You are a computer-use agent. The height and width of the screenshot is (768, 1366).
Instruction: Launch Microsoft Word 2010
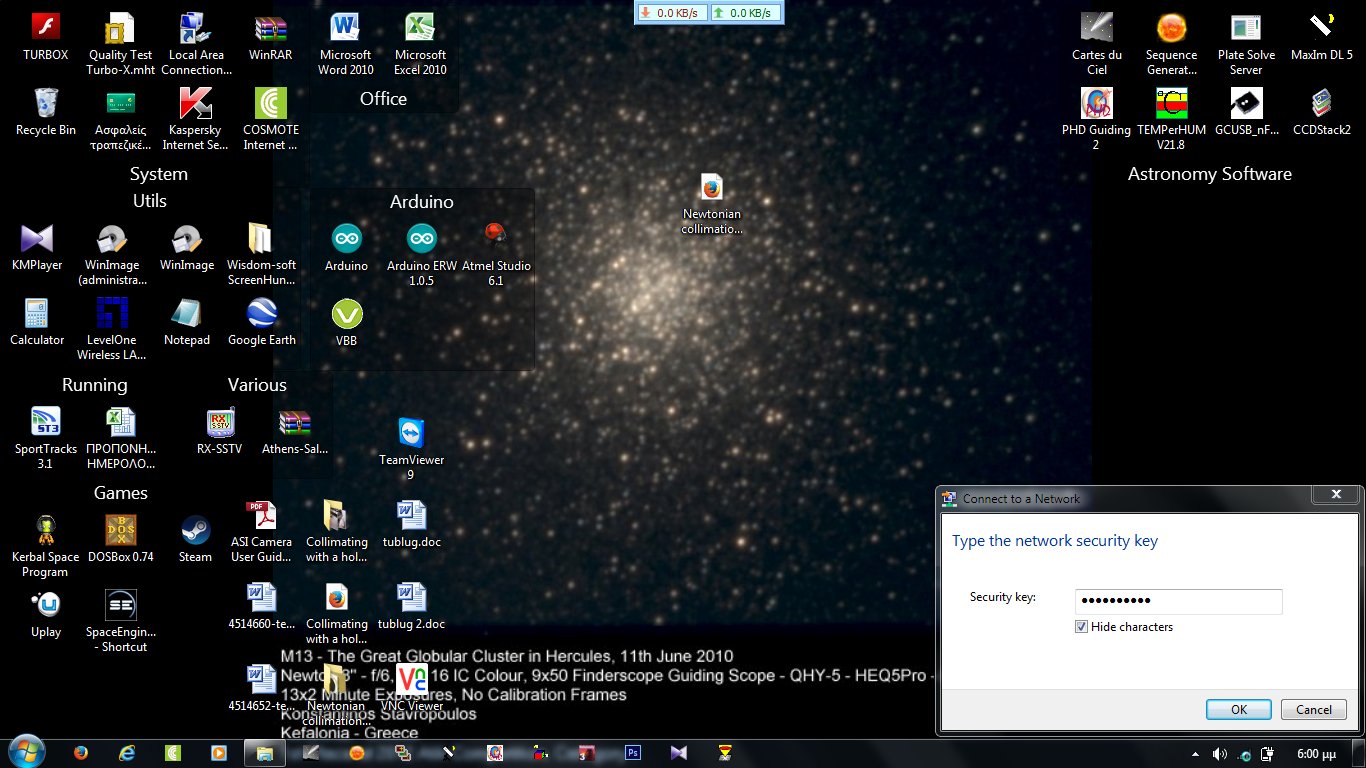(346, 44)
